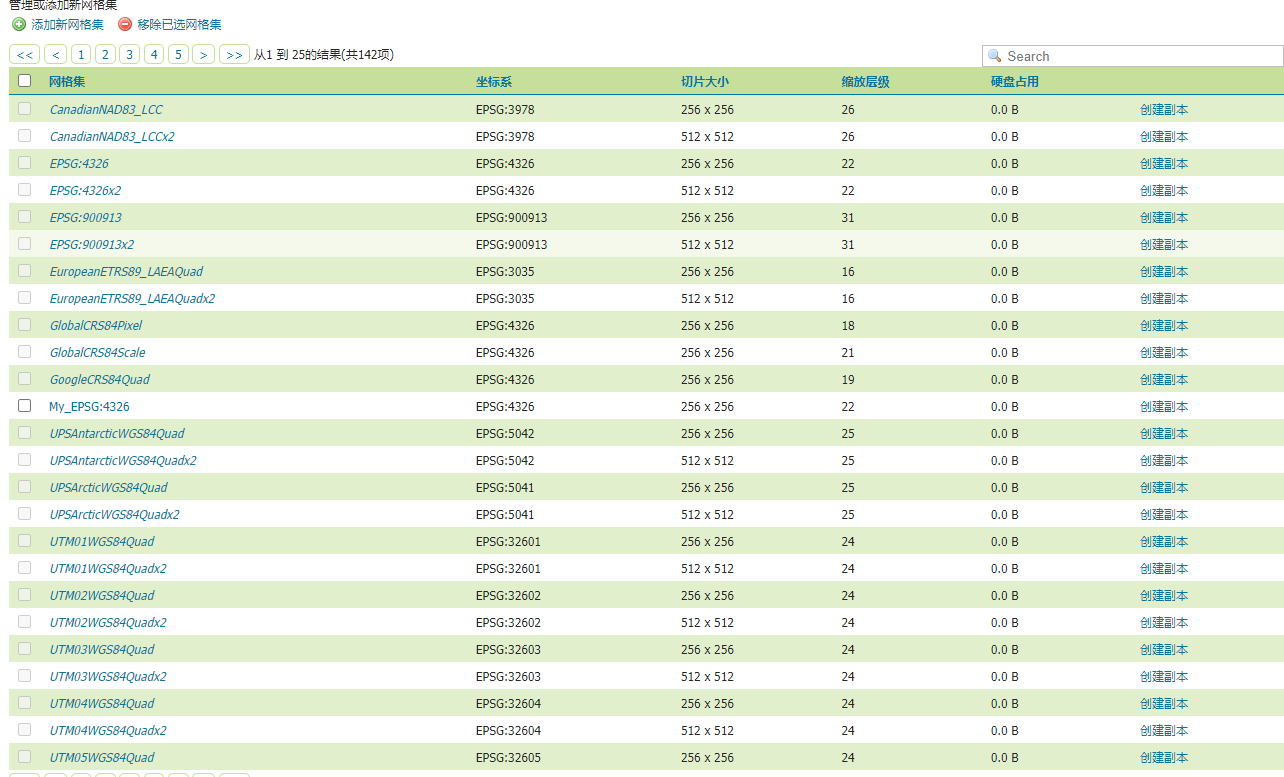Tick the checkbox beside EPSG:4326x2
Screen dimensions: 1284x777
tap(25, 190)
